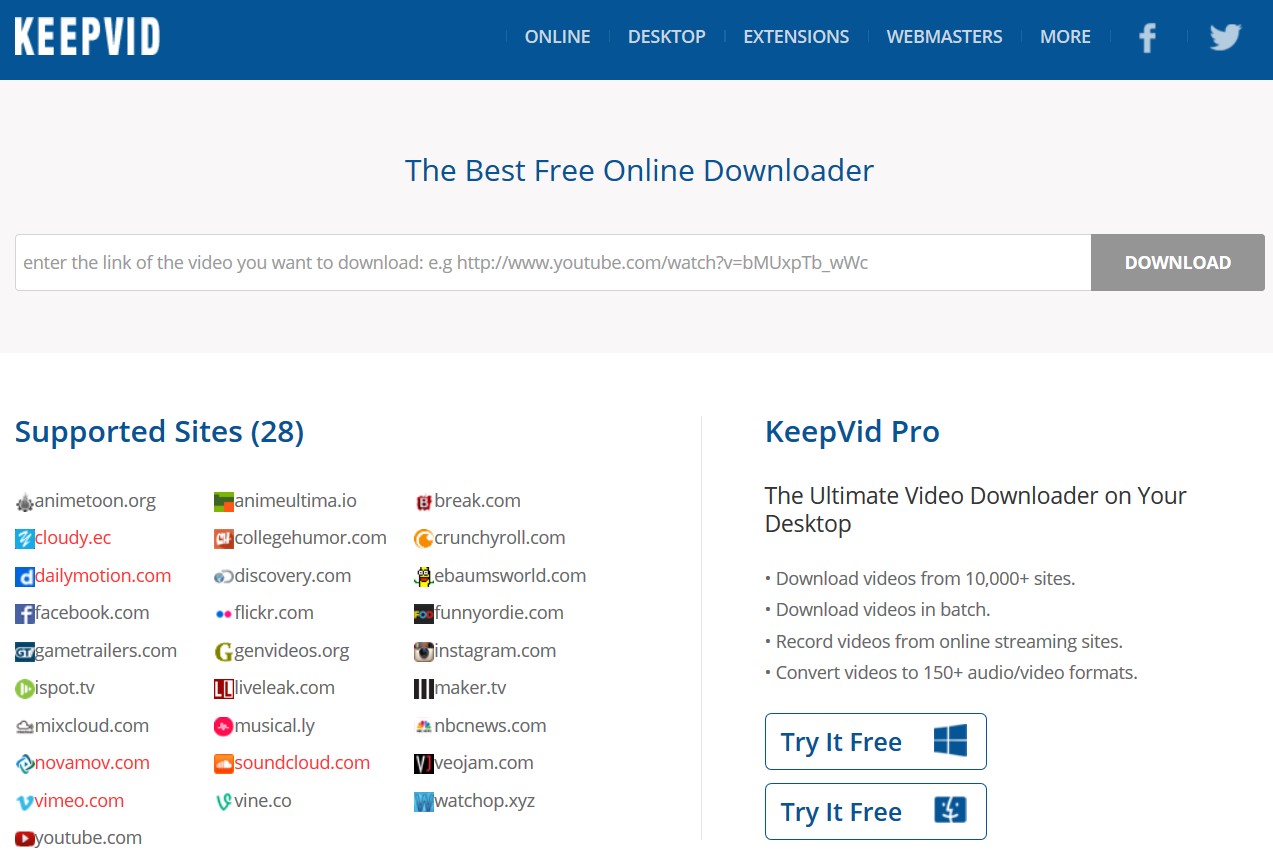Click the youtube.com site icon
The image size is (1273, 857).
25,839
